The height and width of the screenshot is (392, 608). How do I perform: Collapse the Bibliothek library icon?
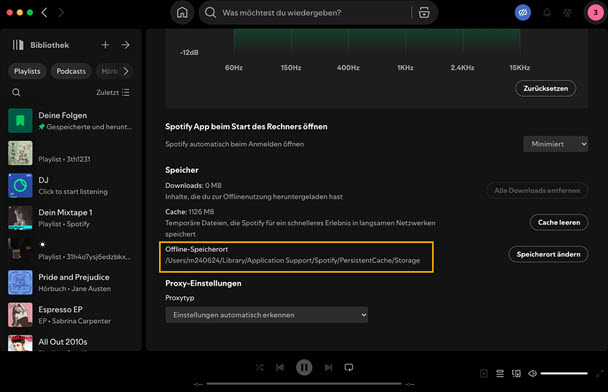tap(18, 45)
